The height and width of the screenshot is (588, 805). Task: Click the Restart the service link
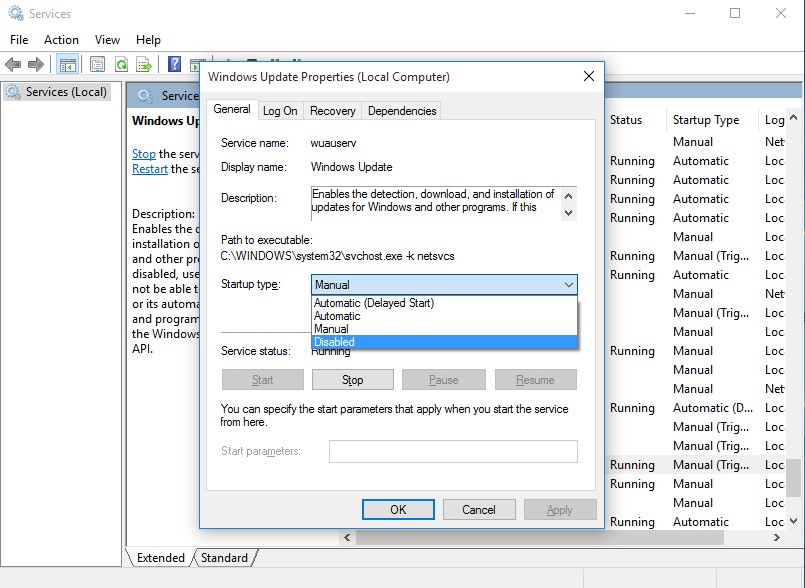(150, 169)
